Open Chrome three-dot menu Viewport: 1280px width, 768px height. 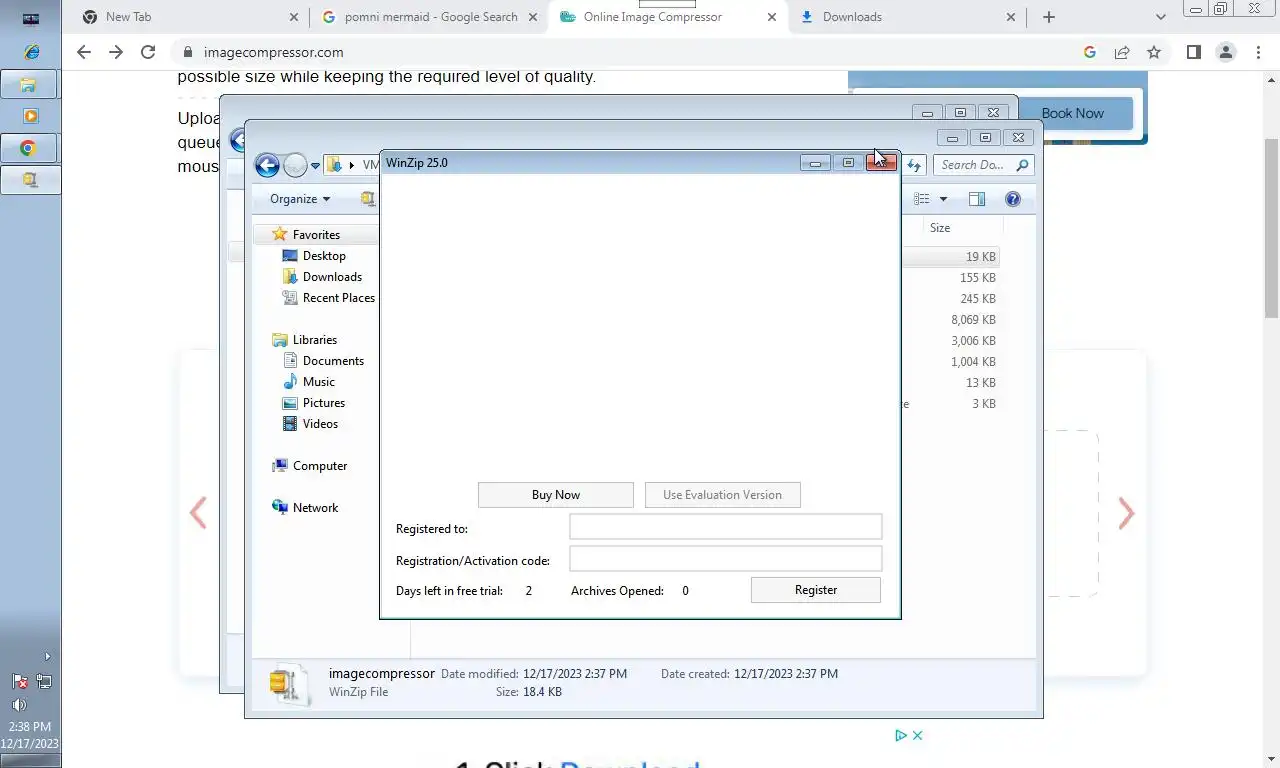(x=1258, y=52)
